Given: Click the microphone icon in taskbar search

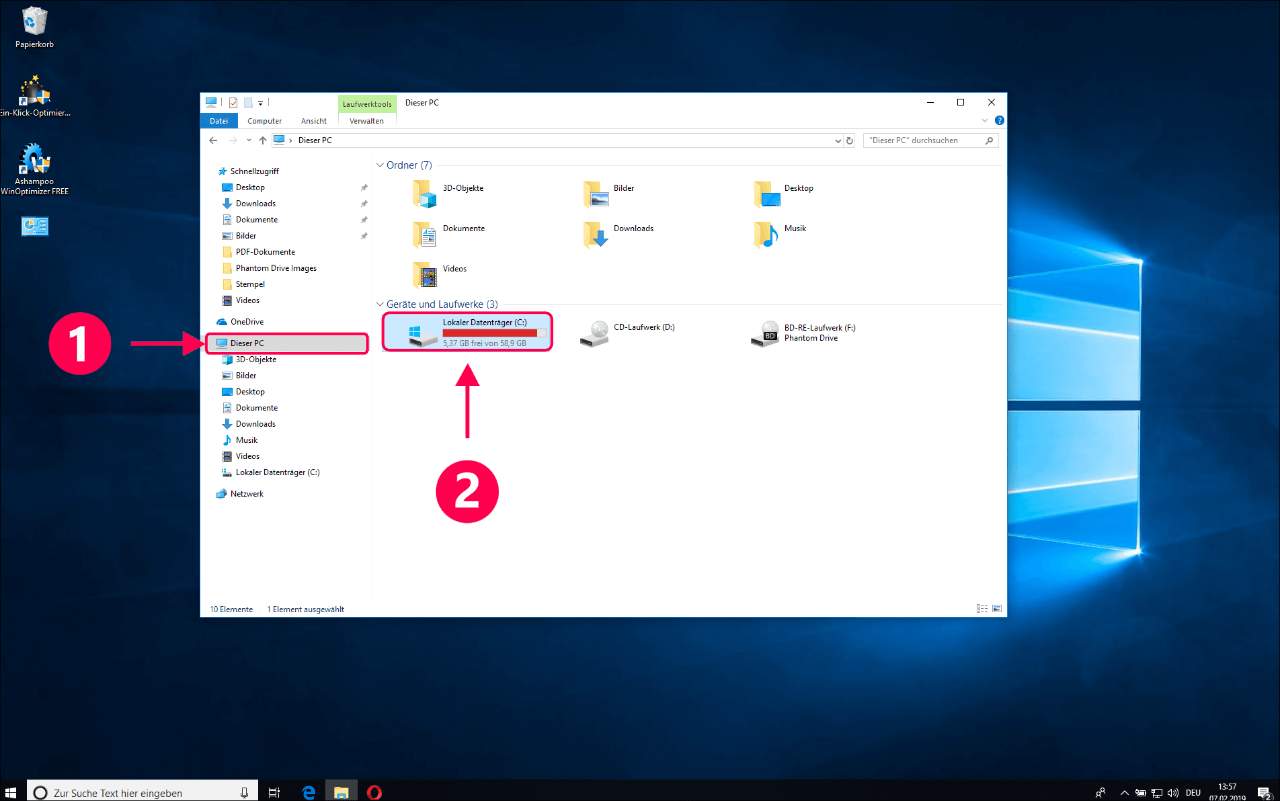Looking at the screenshot, I should click(245, 792).
